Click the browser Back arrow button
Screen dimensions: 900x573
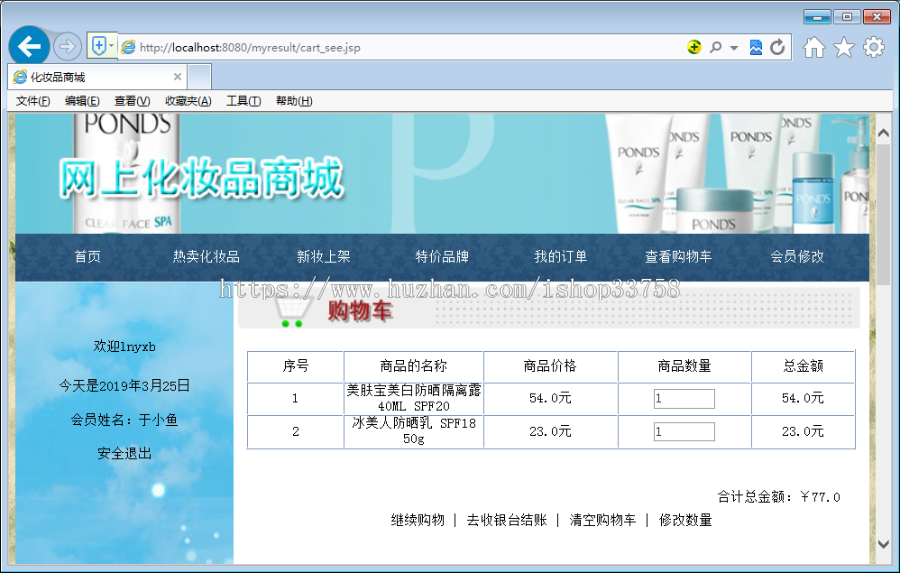point(29,46)
